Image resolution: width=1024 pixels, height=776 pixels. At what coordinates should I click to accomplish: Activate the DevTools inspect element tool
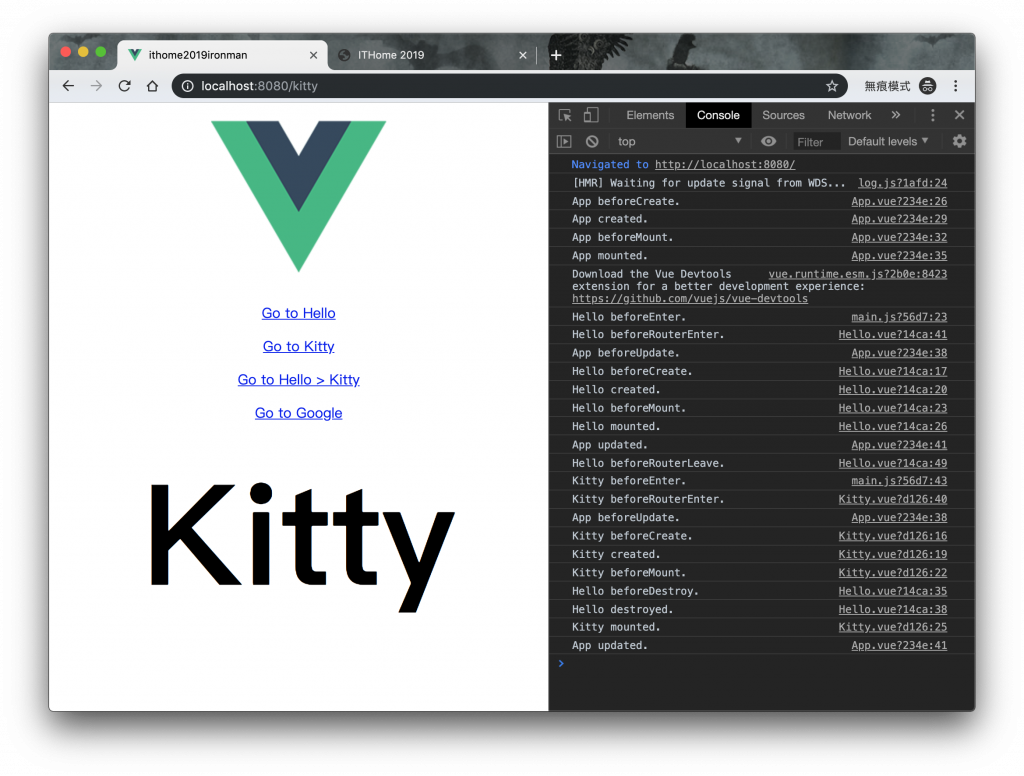(x=565, y=115)
